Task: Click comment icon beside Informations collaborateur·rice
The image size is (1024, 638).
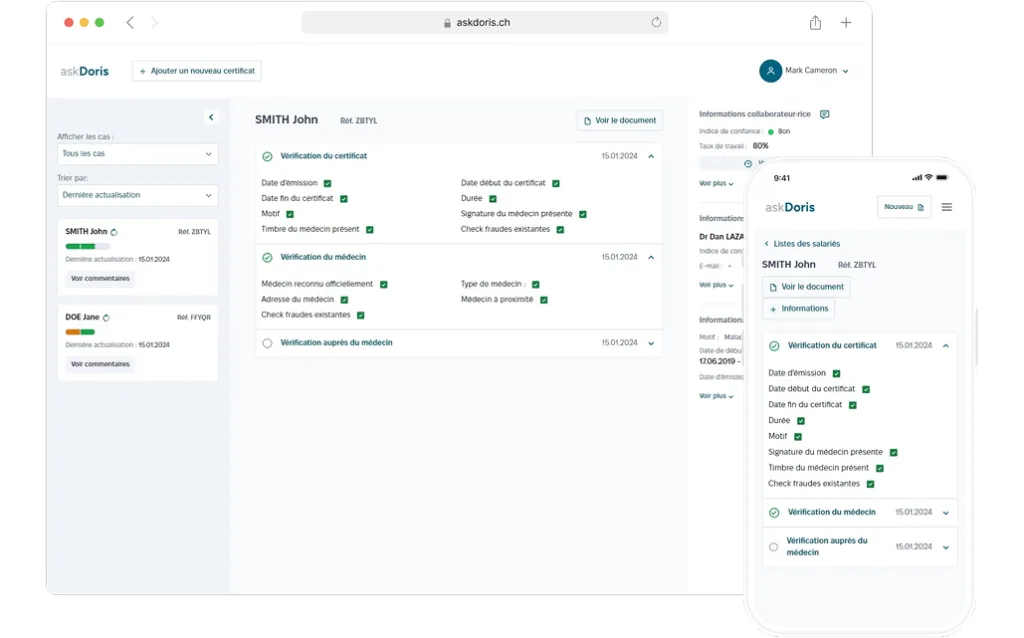Action: (825, 114)
